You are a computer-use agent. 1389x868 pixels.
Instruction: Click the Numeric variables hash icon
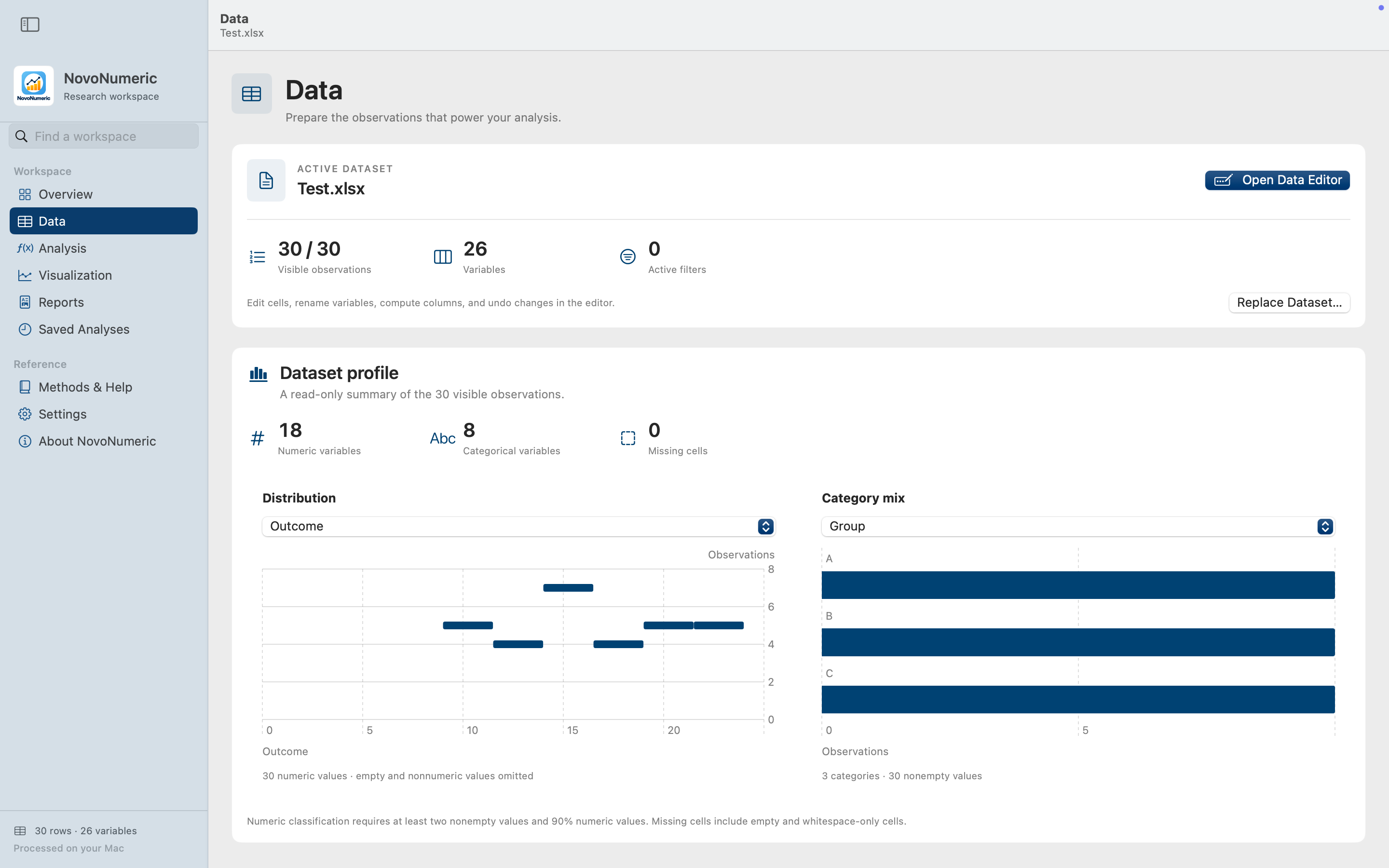click(x=258, y=438)
